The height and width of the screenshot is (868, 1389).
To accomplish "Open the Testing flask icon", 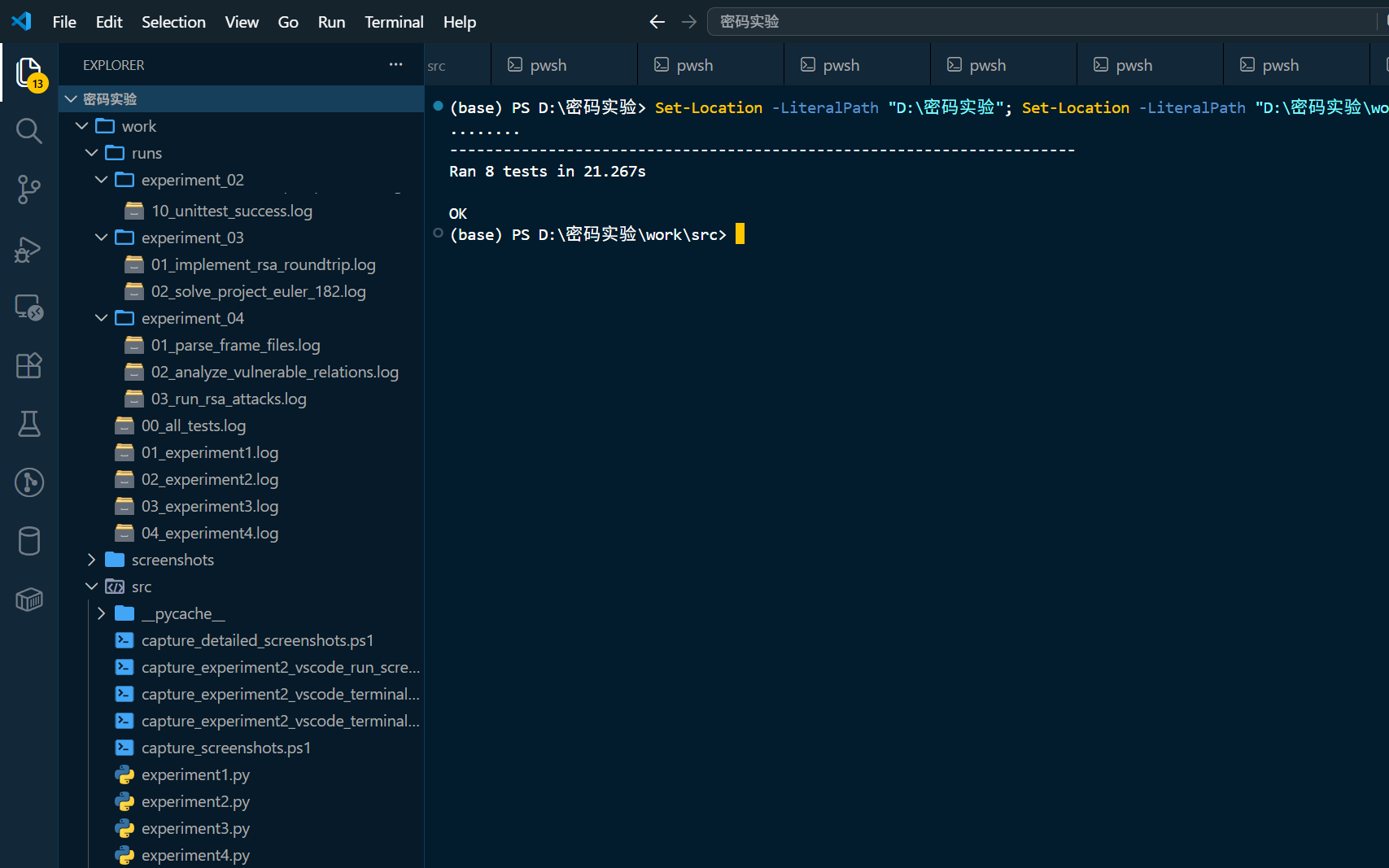I will point(29,424).
